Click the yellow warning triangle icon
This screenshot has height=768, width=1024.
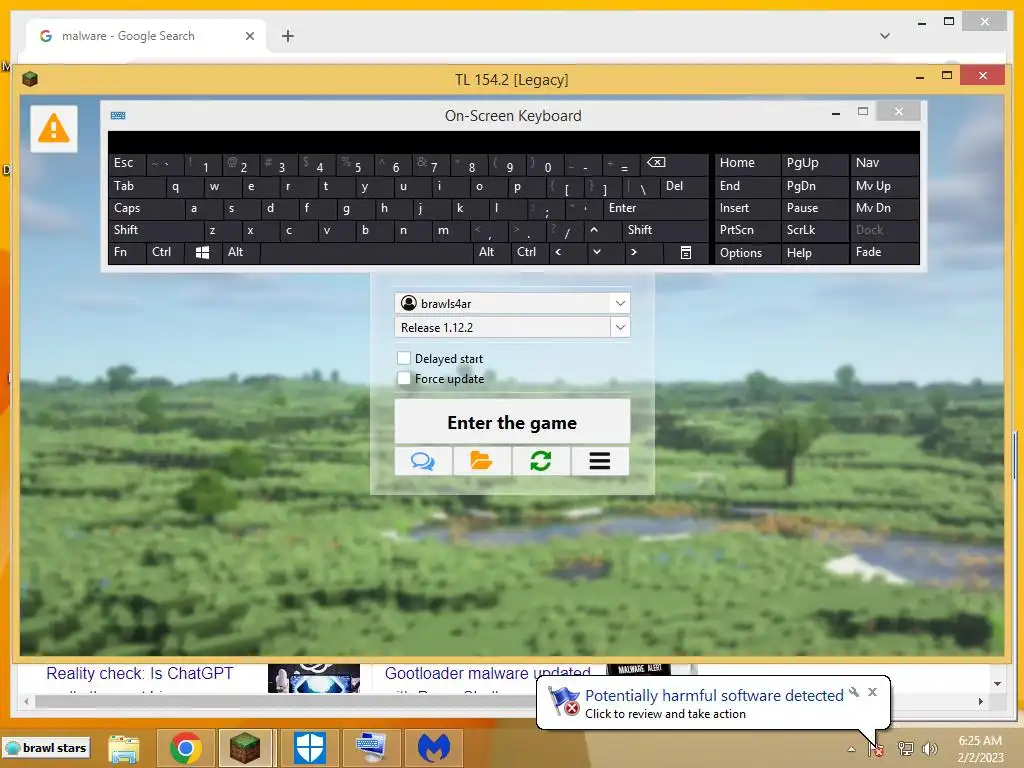pos(54,128)
